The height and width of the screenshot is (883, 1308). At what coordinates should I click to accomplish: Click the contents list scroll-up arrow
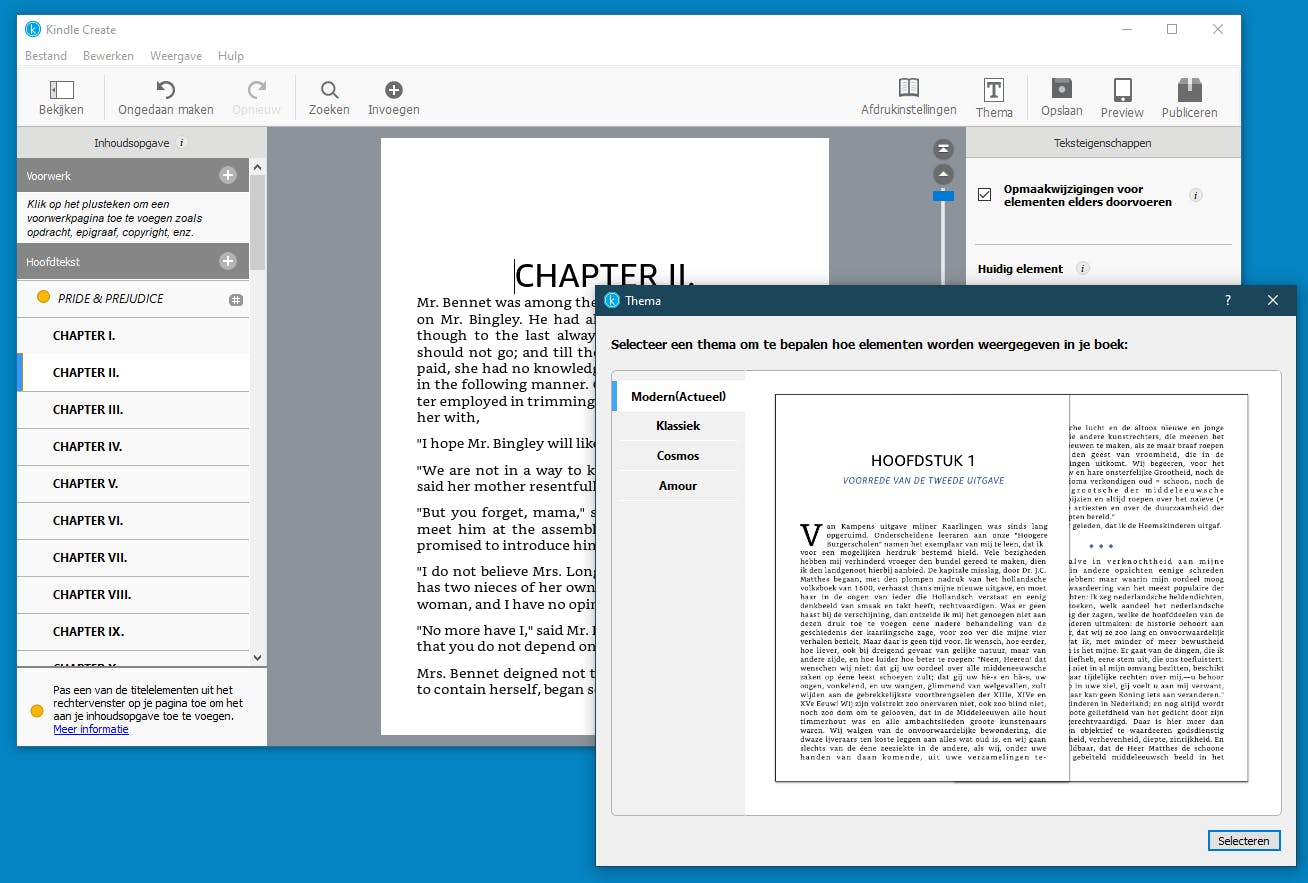click(x=257, y=167)
